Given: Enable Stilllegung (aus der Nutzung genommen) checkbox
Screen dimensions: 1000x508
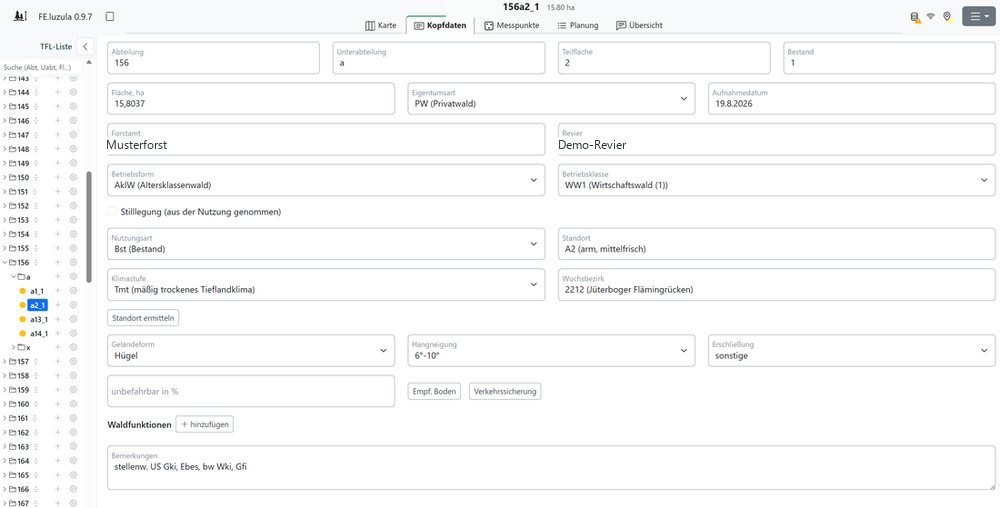Looking at the screenshot, I should coord(112,211).
